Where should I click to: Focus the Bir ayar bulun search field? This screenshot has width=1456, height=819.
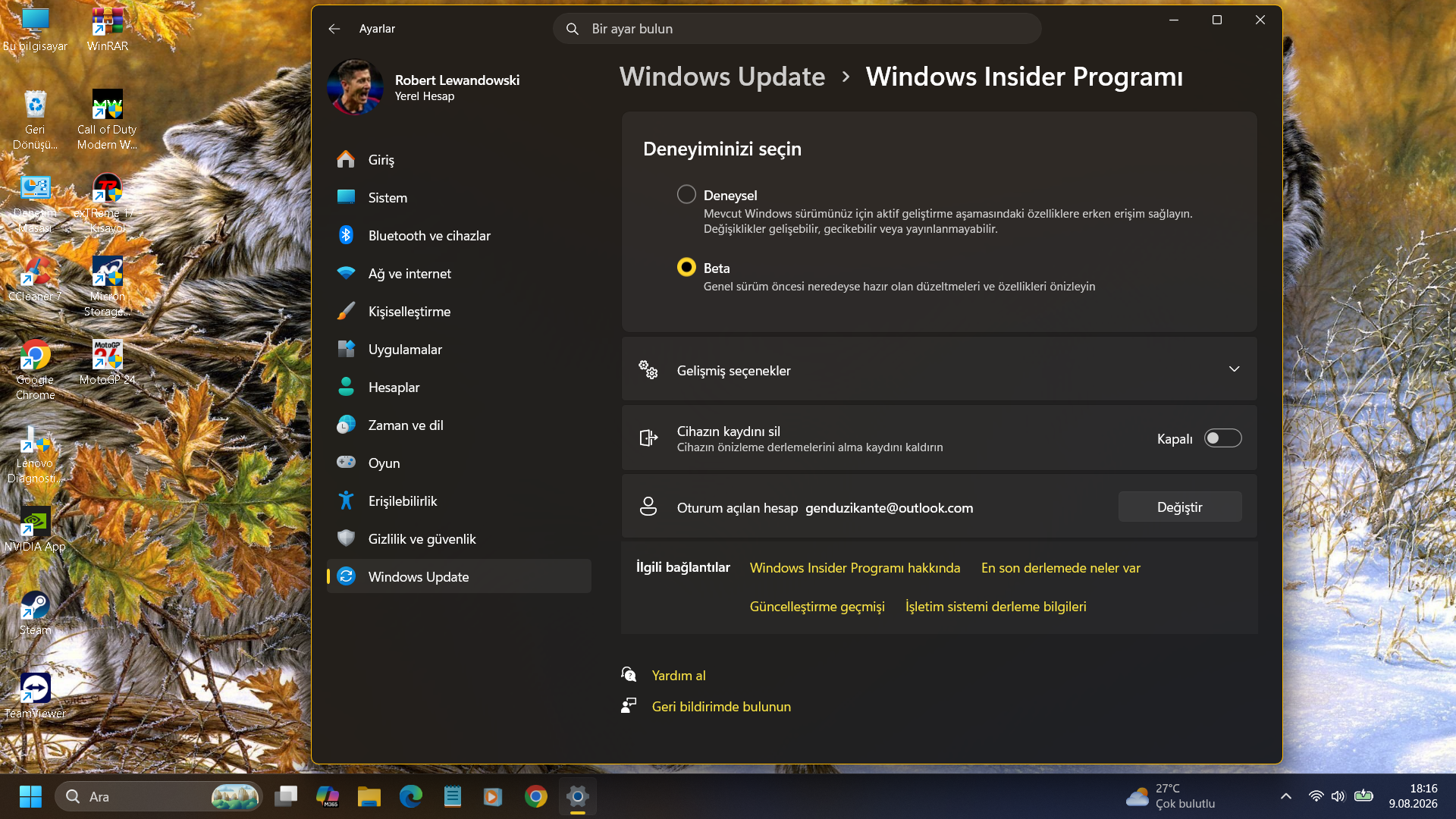(x=797, y=29)
